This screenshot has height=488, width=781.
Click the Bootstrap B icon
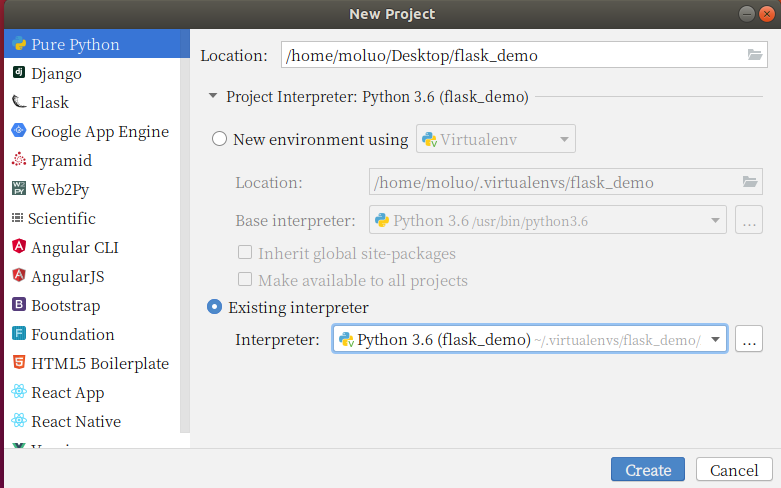(x=19, y=304)
